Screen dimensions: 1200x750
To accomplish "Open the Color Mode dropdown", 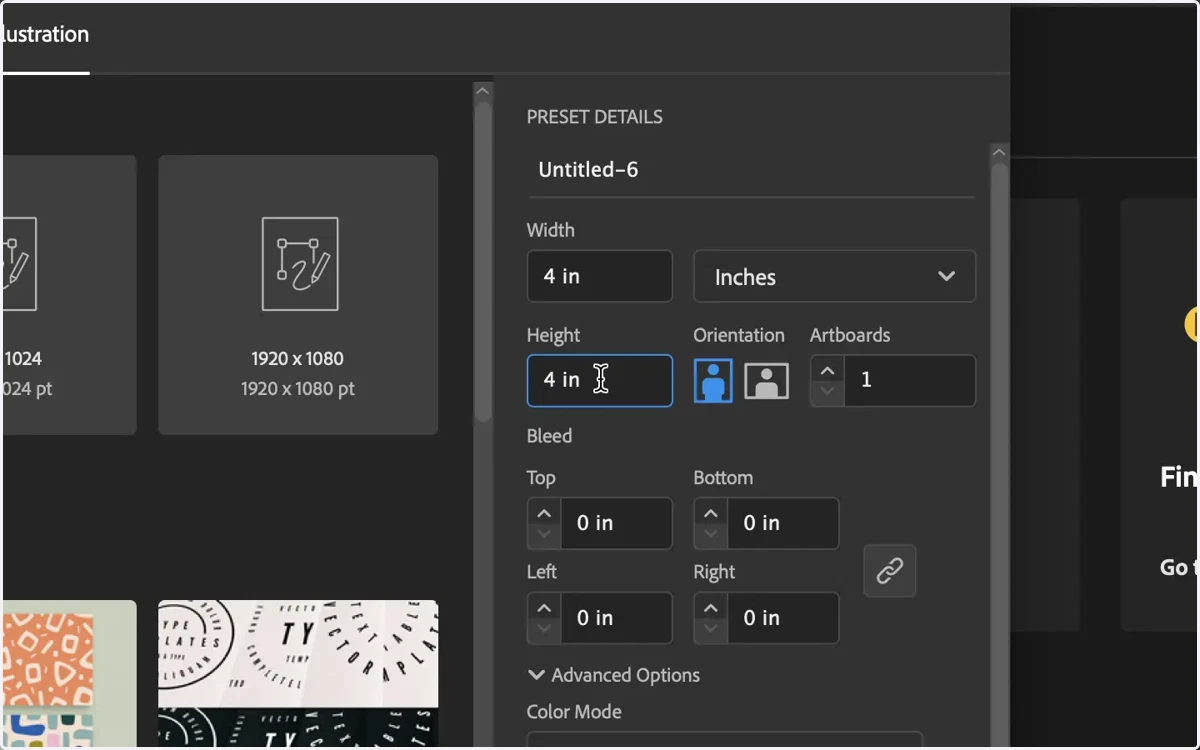I will [725, 740].
